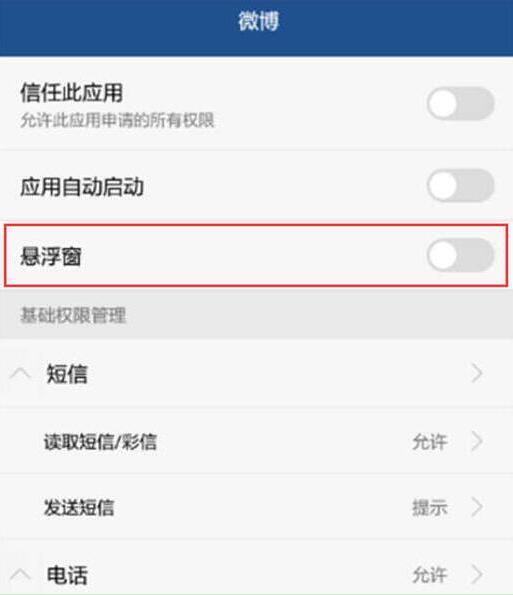The height and width of the screenshot is (595, 513).
Task: Tap the 电话 category label
Action: (x=67, y=575)
